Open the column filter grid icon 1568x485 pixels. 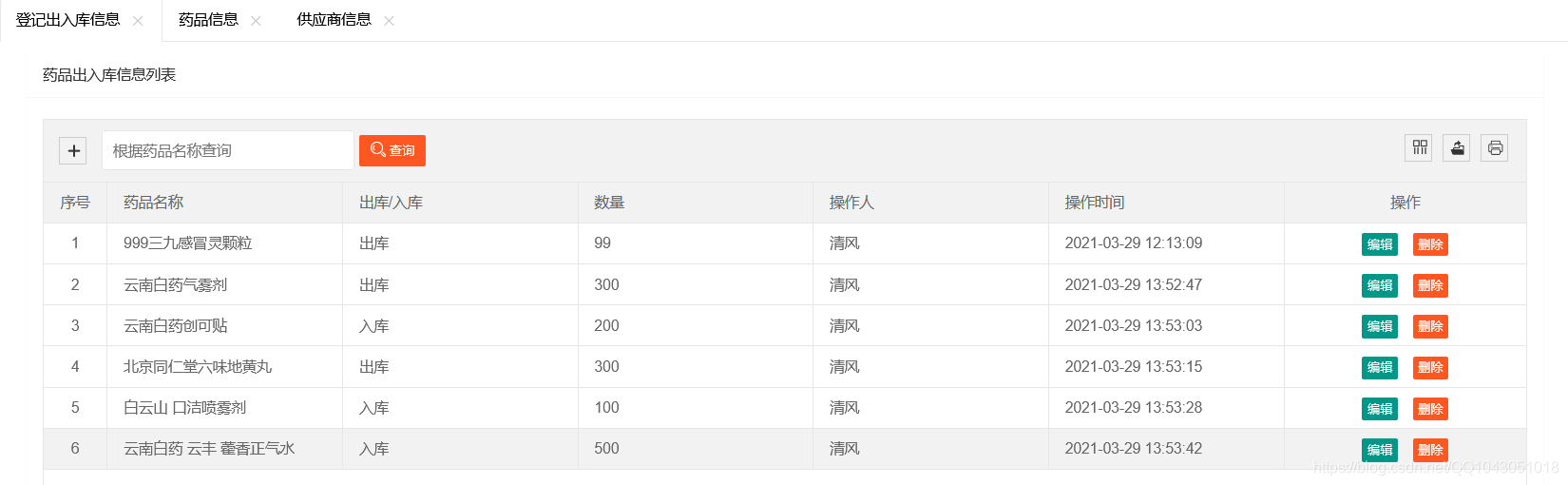pyautogui.click(x=1419, y=147)
